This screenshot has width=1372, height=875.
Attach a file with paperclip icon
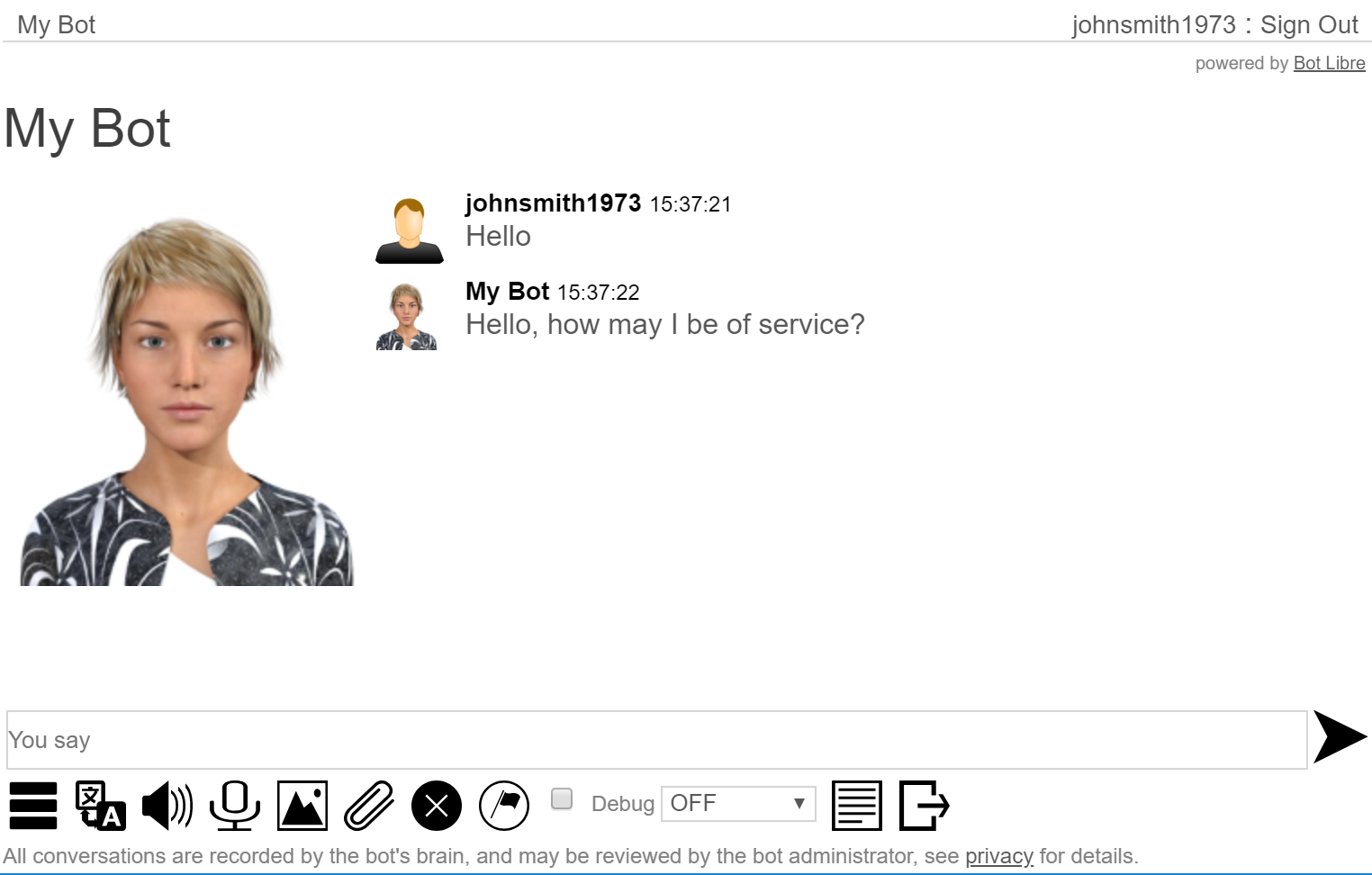pyautogui.click(x=369, y=806)
